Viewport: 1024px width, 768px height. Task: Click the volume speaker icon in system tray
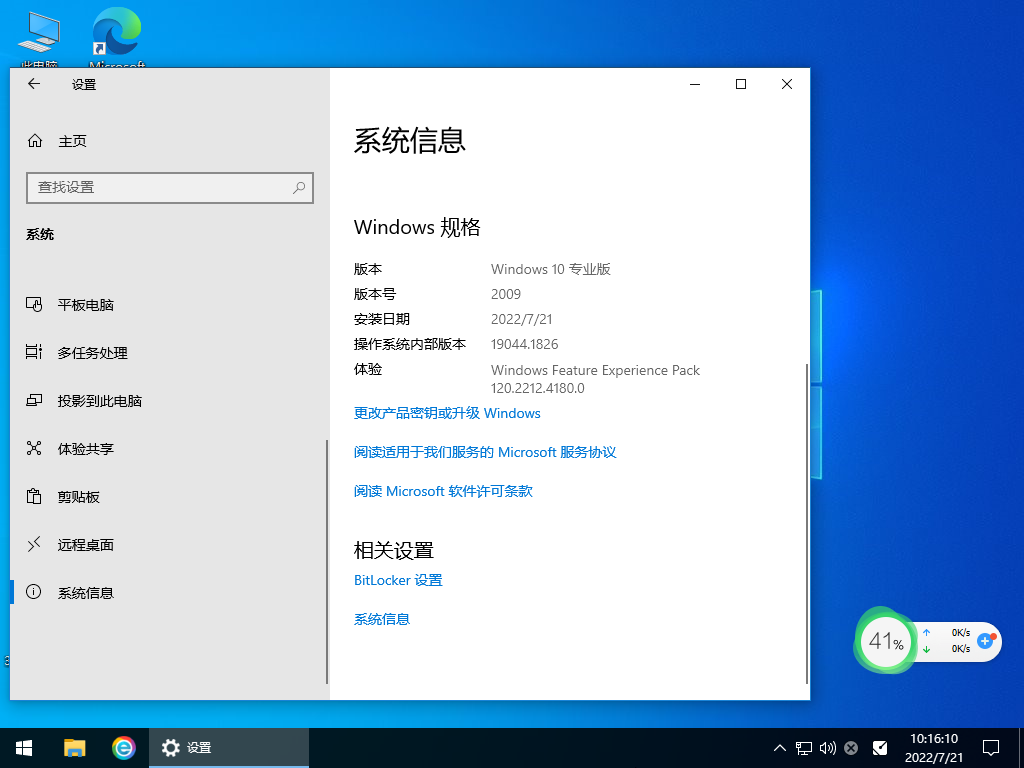pyautogui.click(x=825, y=747)
